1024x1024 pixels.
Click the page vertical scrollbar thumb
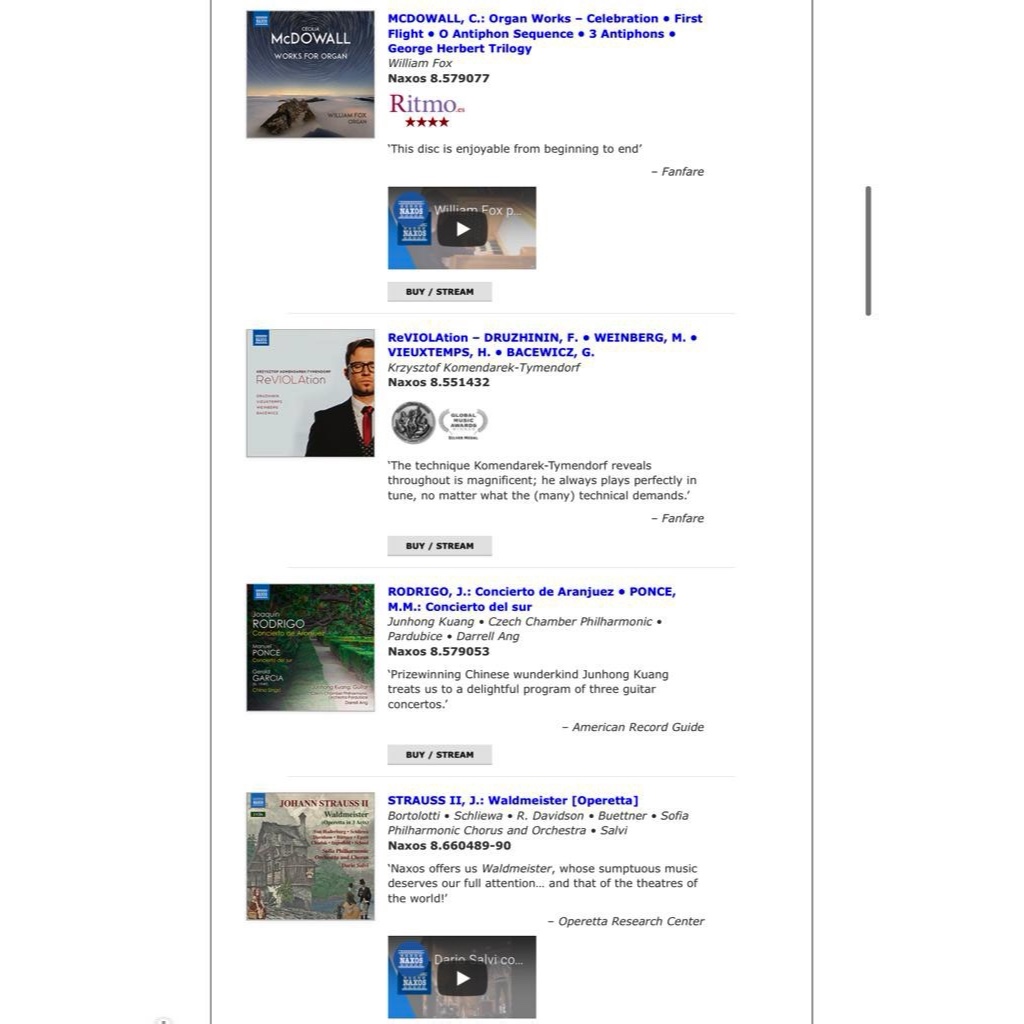868,251
